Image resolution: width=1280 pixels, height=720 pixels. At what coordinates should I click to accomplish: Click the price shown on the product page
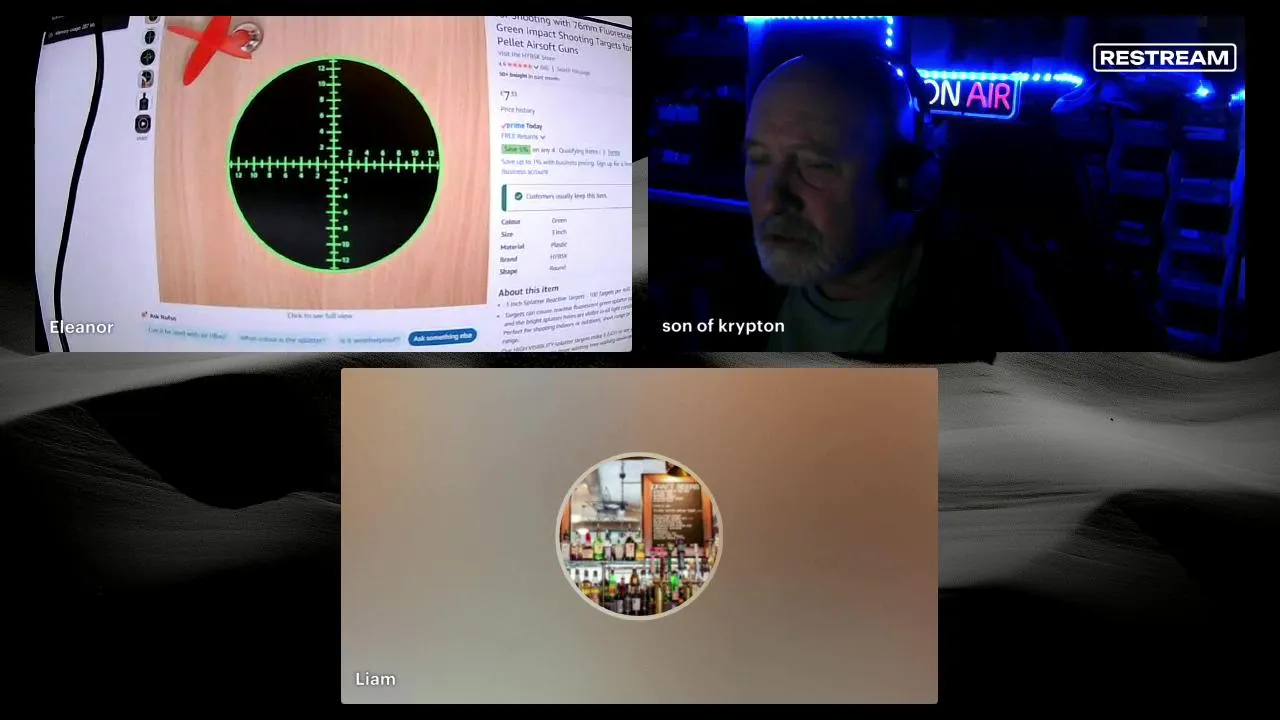509,95
